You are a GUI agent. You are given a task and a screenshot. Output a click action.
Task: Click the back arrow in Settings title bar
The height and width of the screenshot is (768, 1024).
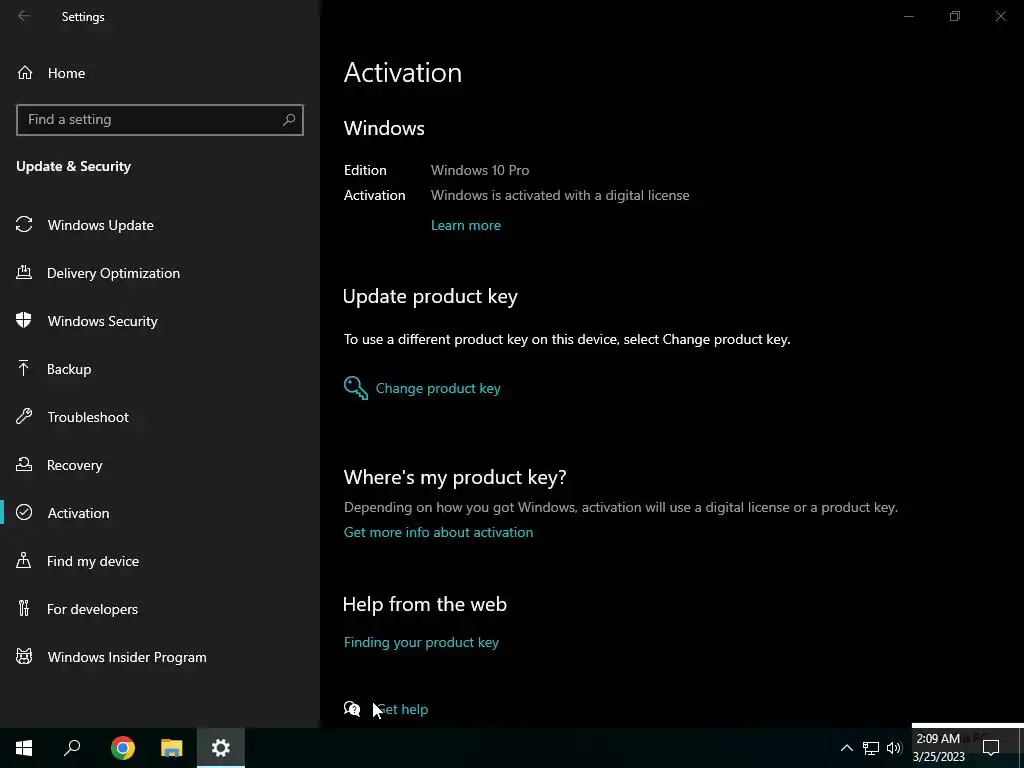24,16
